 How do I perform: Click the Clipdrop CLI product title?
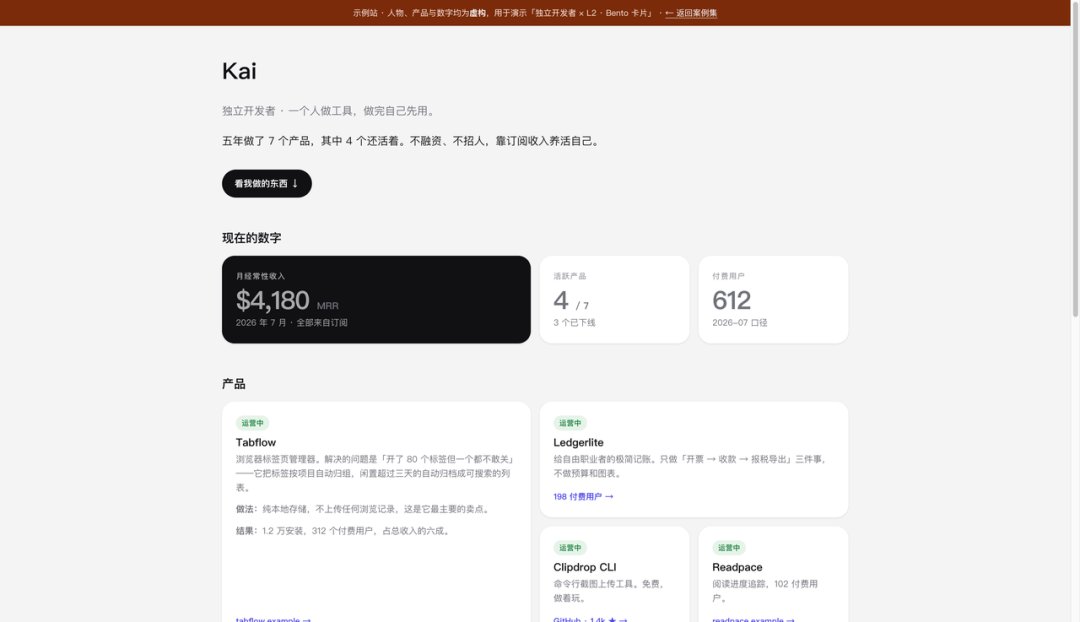click(584, 567)
